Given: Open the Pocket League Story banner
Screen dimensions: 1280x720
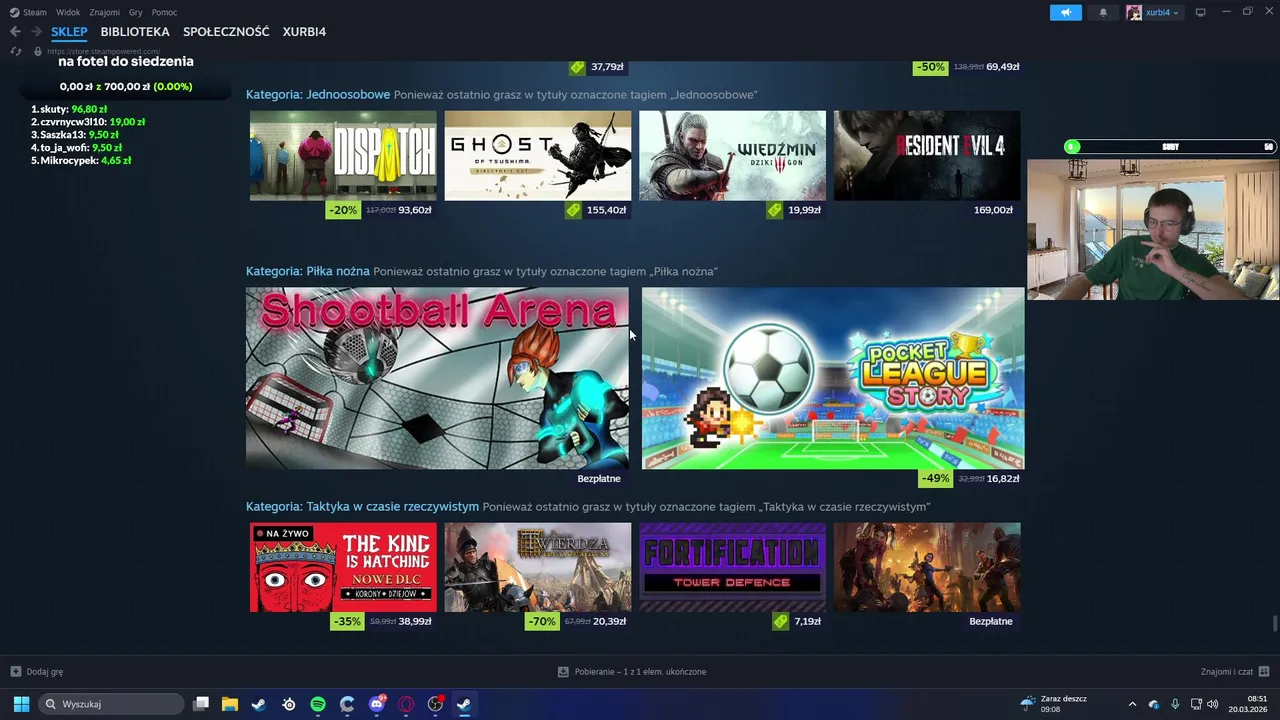Looking at the screenshot, I should (833, 378).
